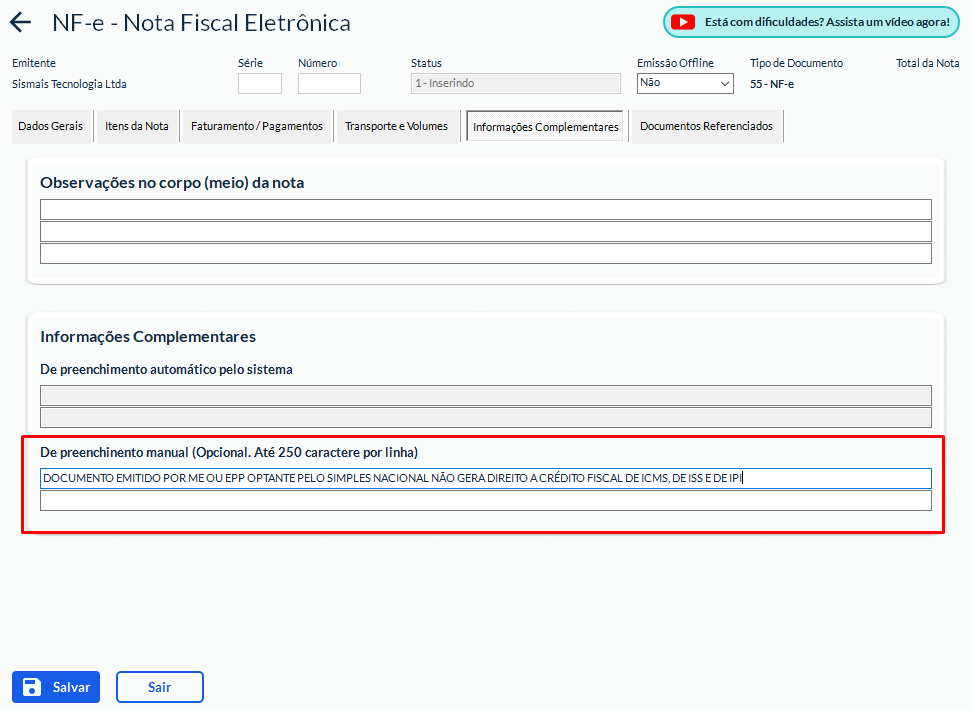972x711 pixels.
Task: Select the second Observações no corpo line
Action: coord(486,232)
